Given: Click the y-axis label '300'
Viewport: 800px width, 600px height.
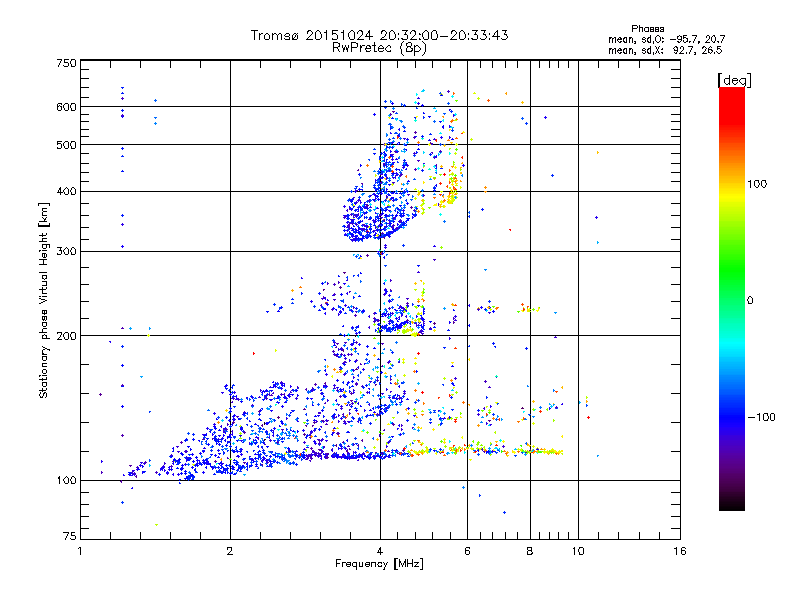Looking at the screenshot, I should (67, 252).
